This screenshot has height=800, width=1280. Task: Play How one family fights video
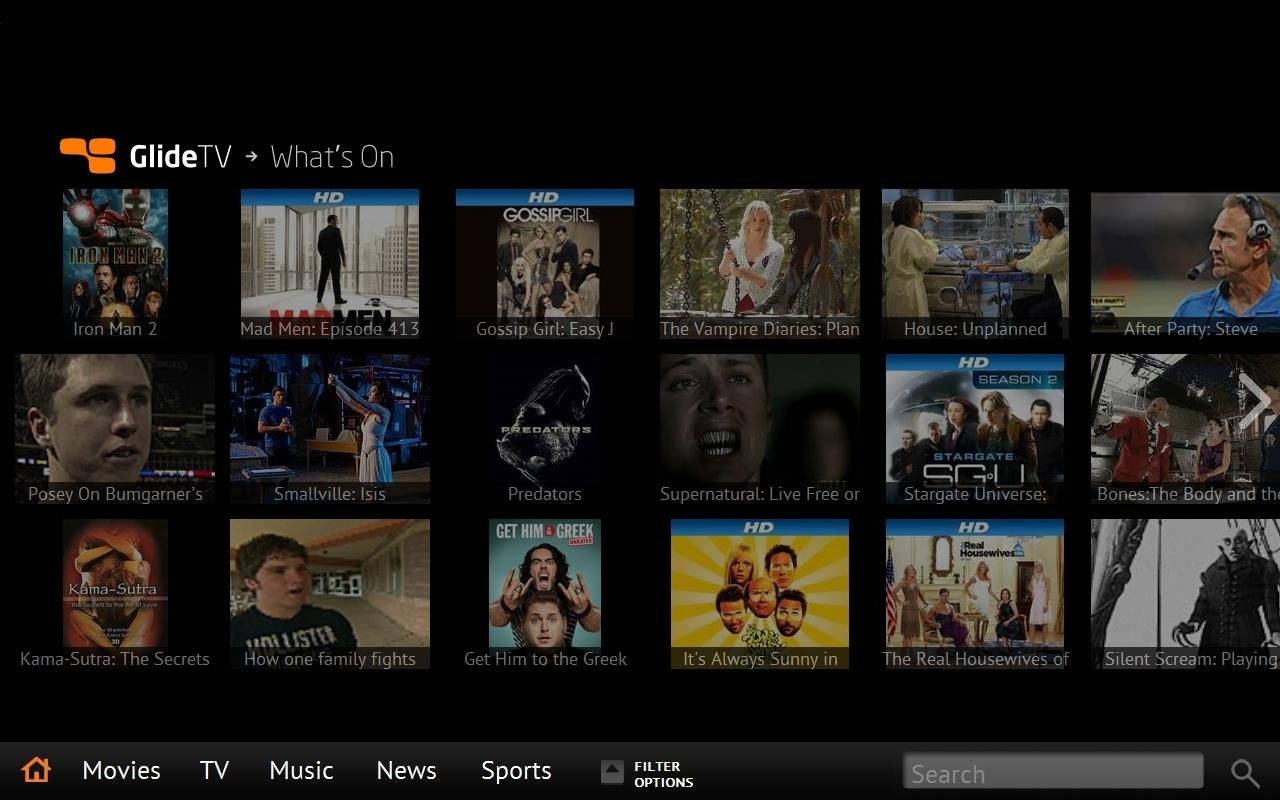[x=330, y=594]
